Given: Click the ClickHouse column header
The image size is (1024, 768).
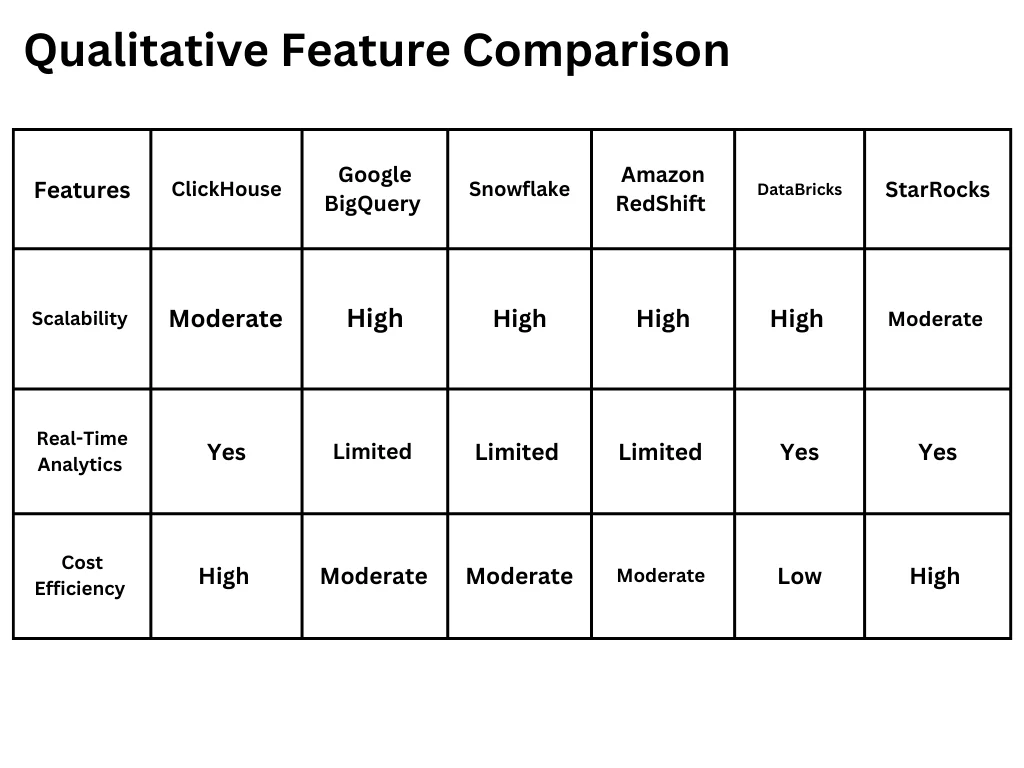Looking at the screenshot, I should coord(226,189).
